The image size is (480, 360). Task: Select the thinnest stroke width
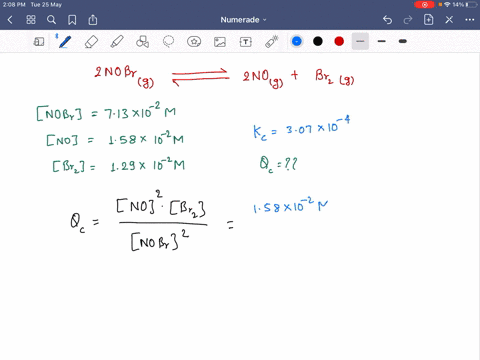point(360,41)
